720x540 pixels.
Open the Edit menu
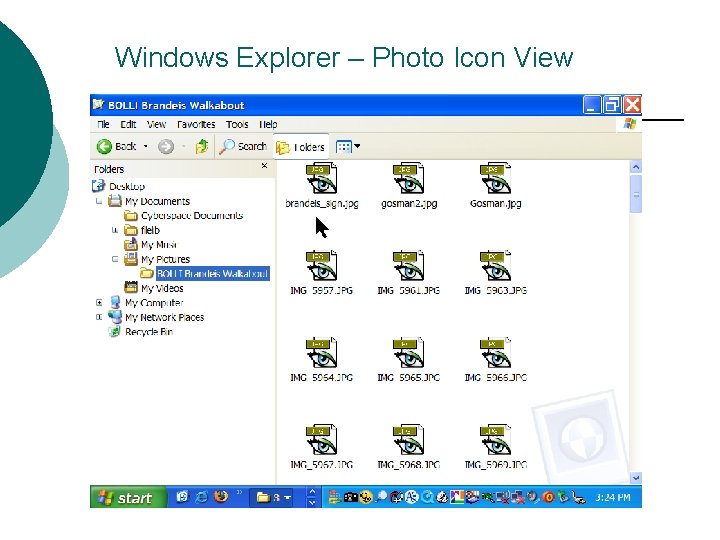(128, 124)
